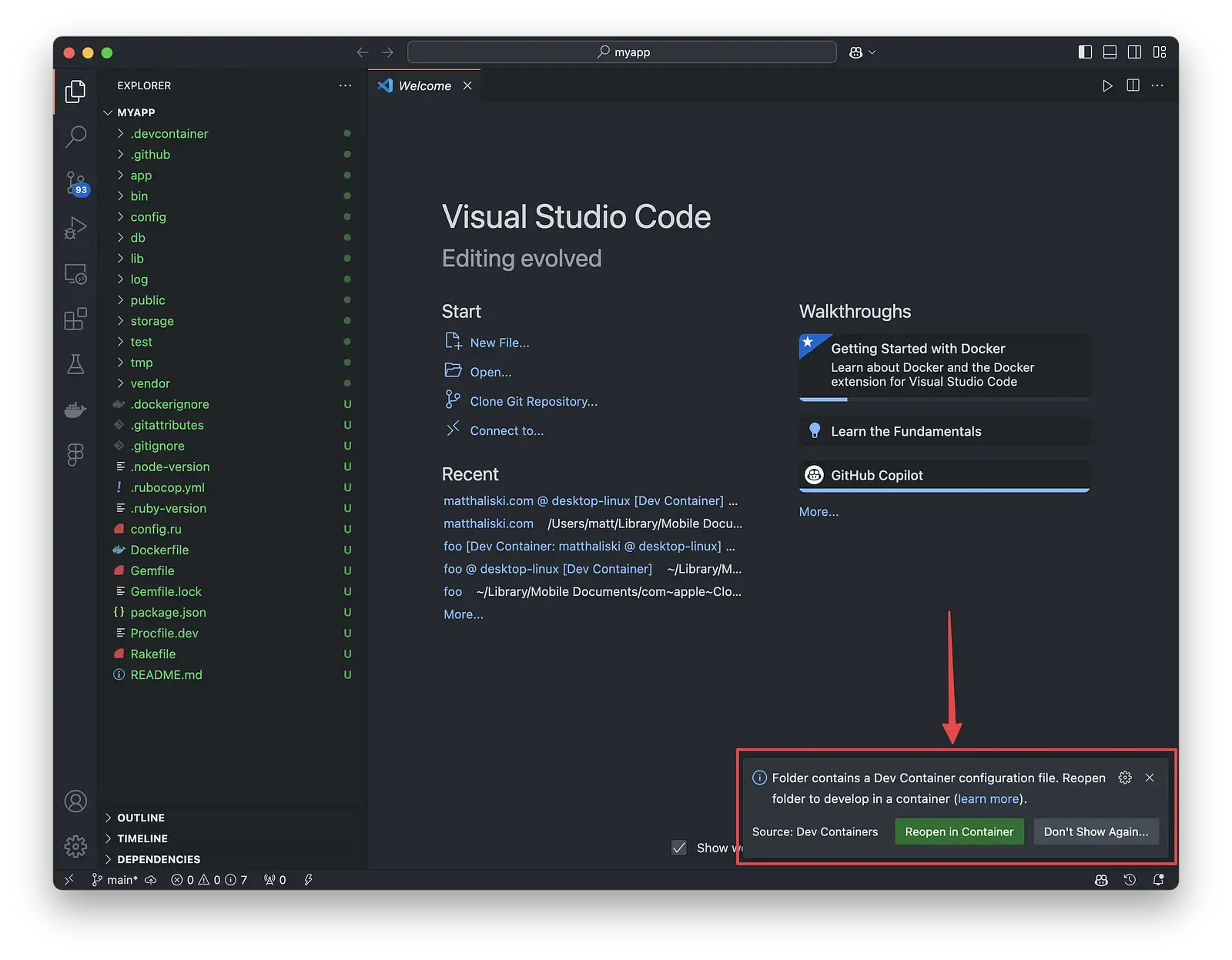Open the Search view in activity bar
Screen dimensions: 1232x960
pos(75,136)
